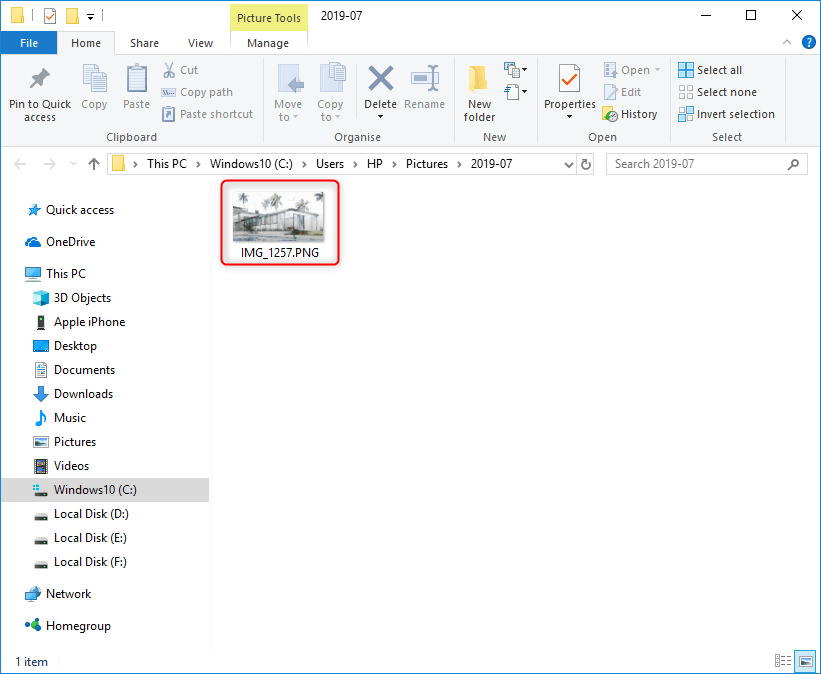Viewport: 821px width, 674px height.
Task: Refresh the current folder view
Action: coord(586,164)
